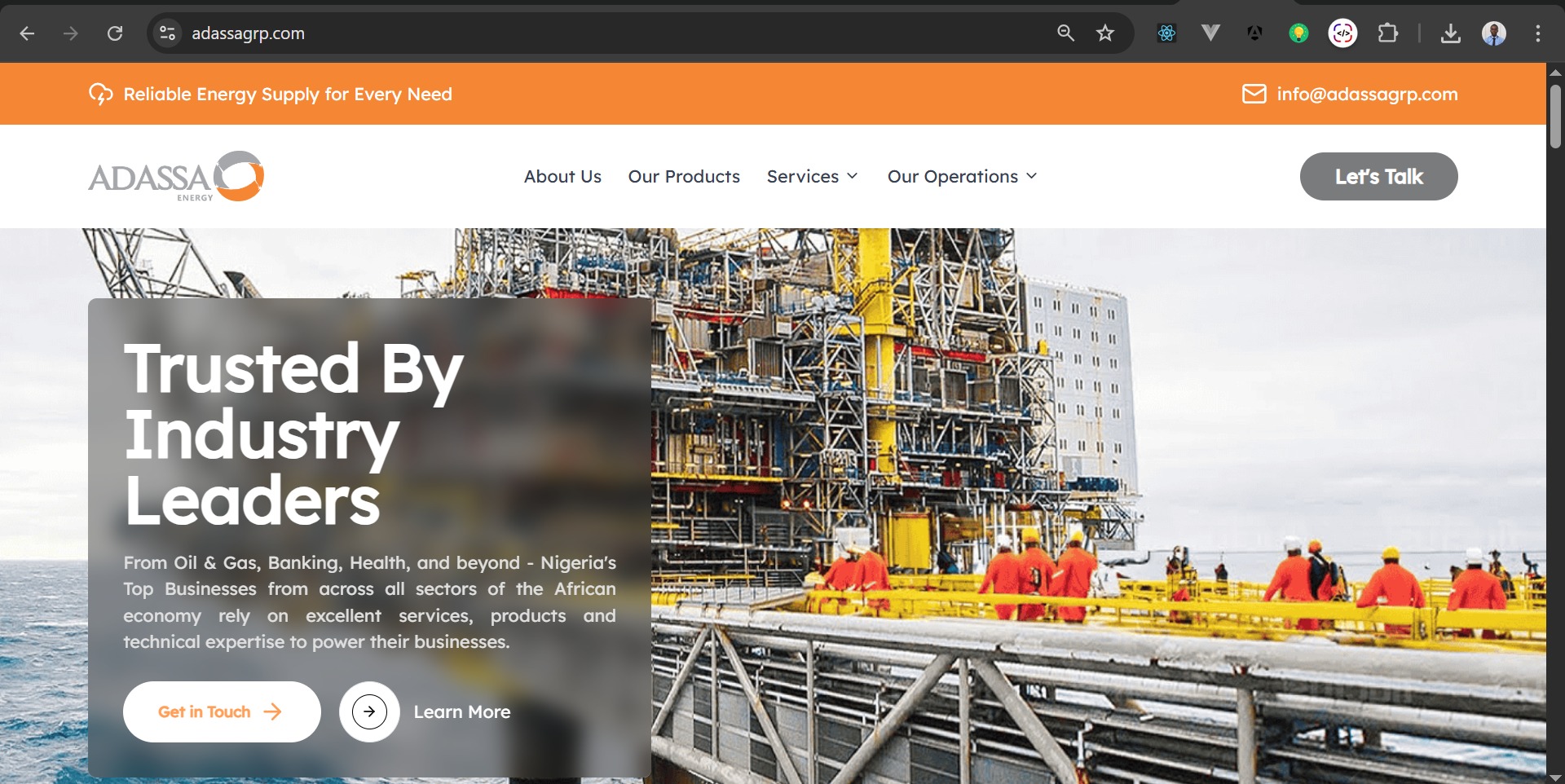Open the Our Products menu item

[684, 176]
